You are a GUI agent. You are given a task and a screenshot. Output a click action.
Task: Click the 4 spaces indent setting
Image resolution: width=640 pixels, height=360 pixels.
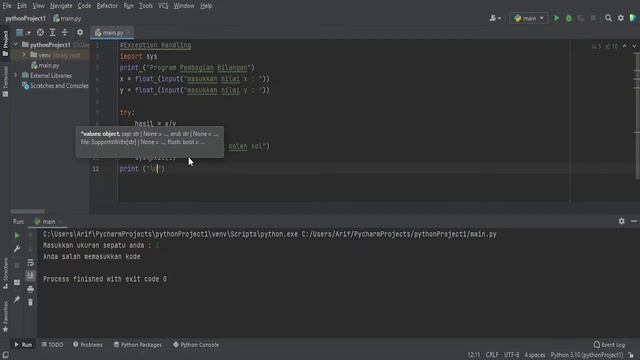click(x=535, y=355)
